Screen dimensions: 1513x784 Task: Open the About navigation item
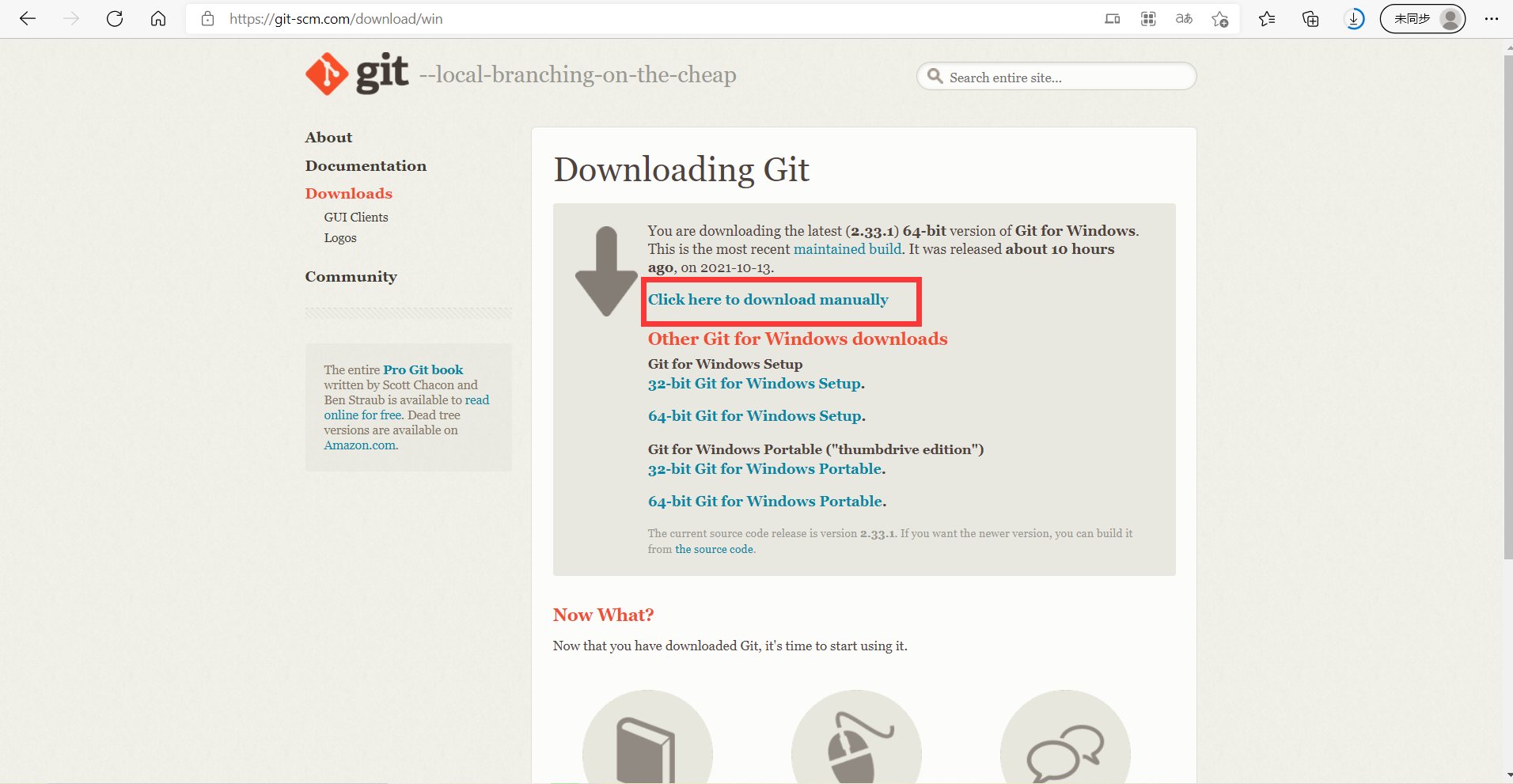point(328,138)
